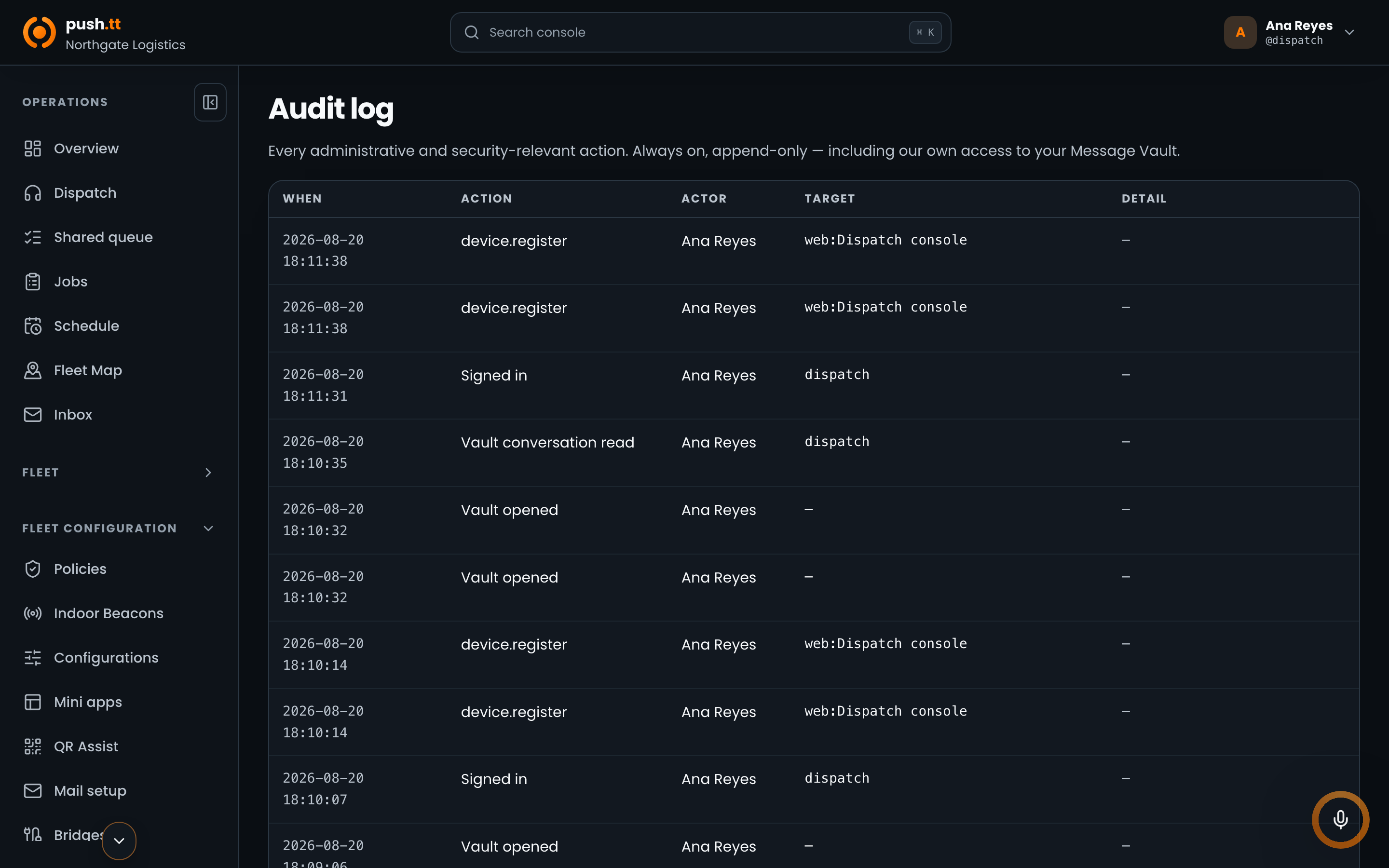Screen dimensions: 1389x868
Task: Click the ACTION column header
Action: 486,199
